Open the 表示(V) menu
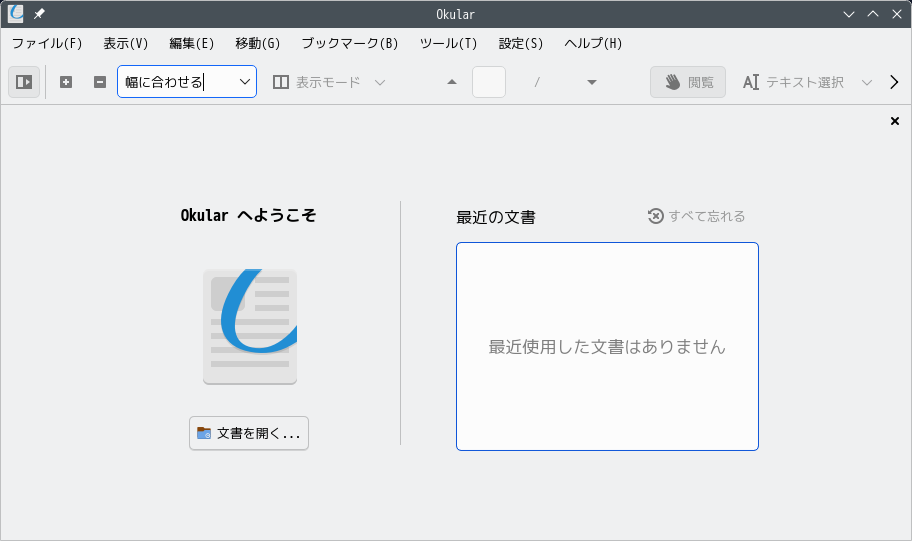 (x=126, y=44)
